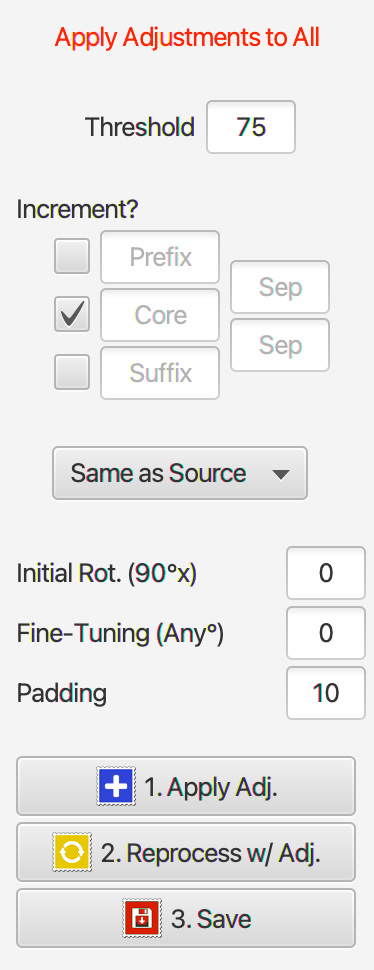Click the lower Sep separator field
Screen dimensions: 374x970
click(280, 345)
